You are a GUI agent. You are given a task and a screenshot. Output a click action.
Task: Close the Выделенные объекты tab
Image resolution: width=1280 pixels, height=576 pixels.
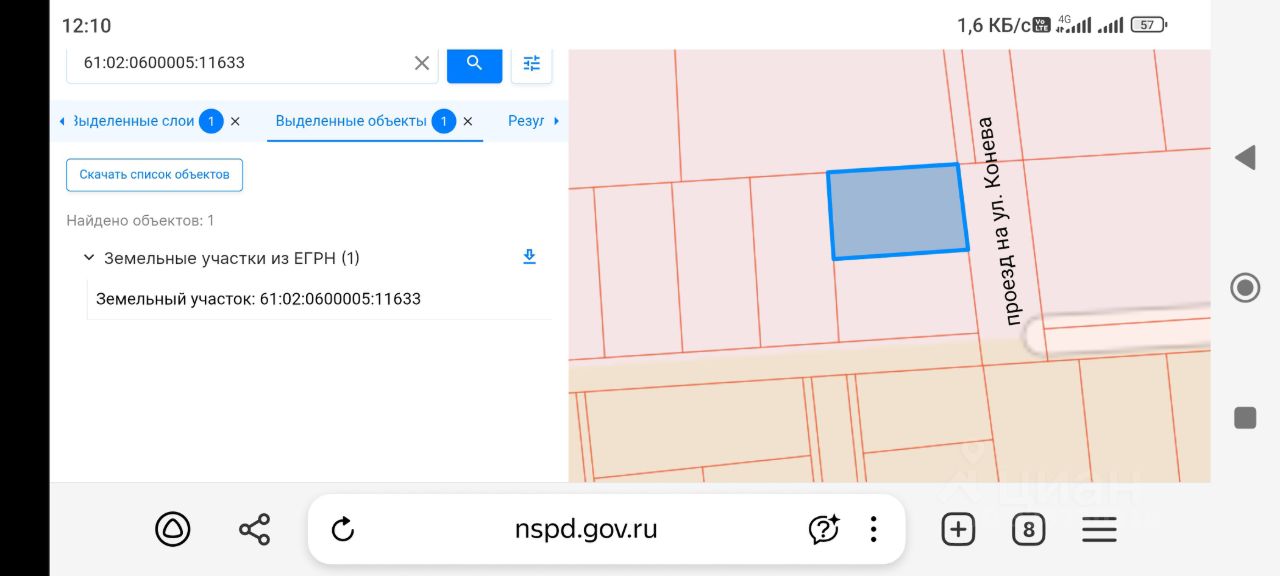pos(467,121)
